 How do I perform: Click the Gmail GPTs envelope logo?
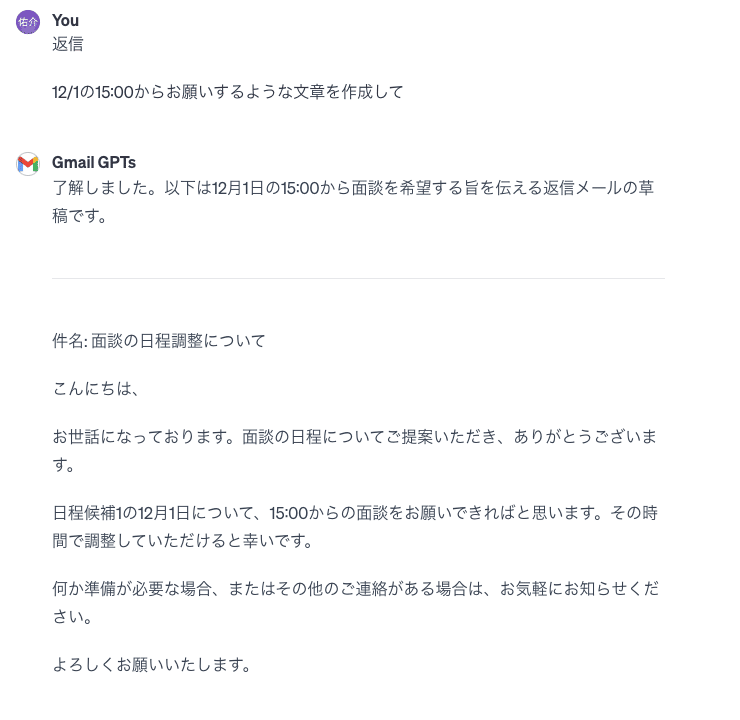point(28,163)
